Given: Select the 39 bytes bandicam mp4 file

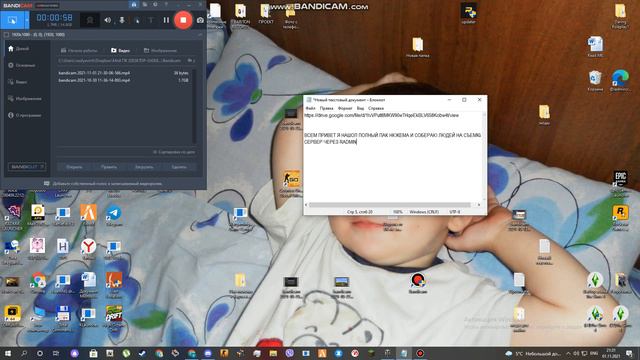Looking at the screenshot, I should [x=123, y=73].
